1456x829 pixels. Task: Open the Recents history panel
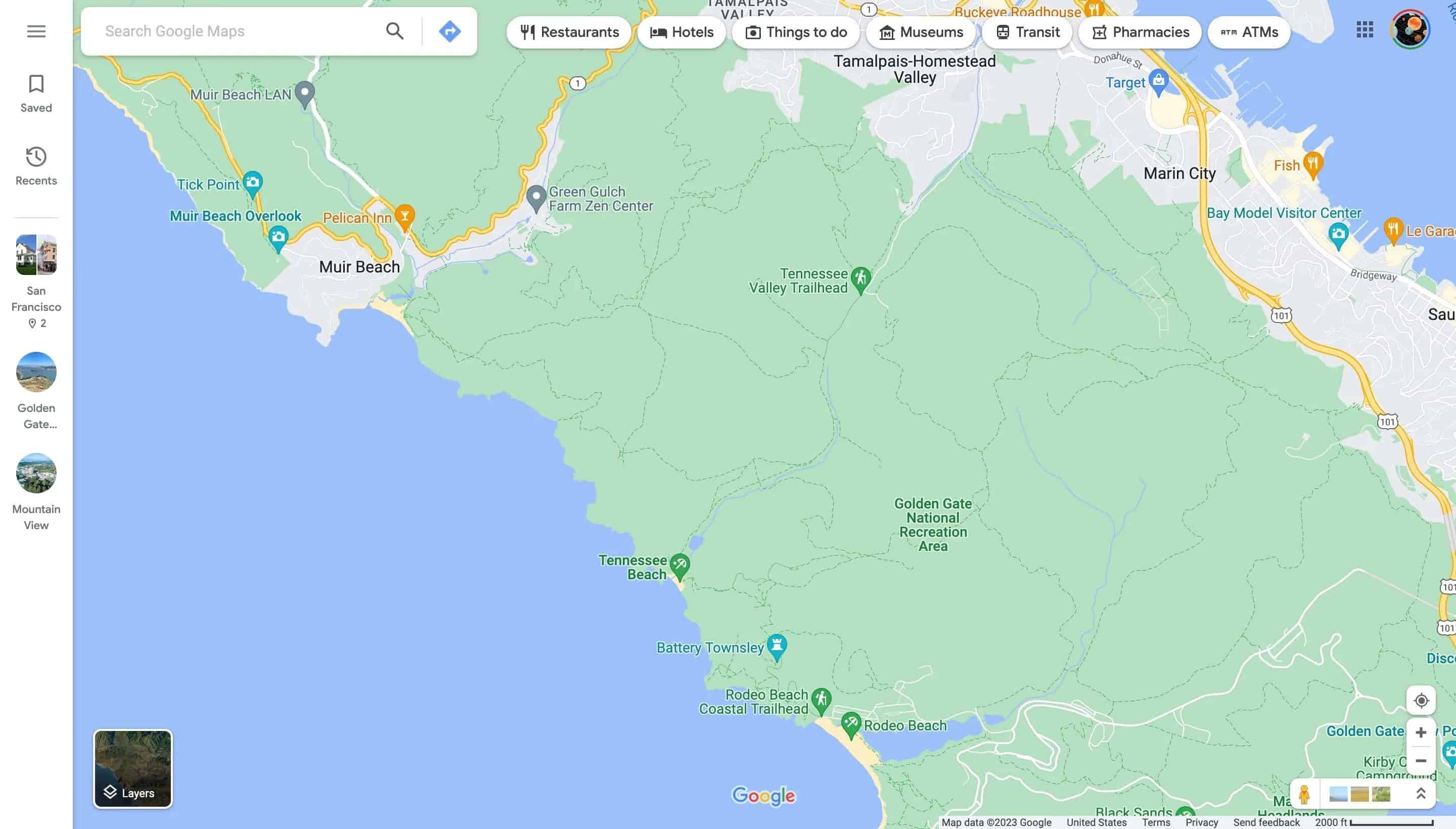pos(36,166)
